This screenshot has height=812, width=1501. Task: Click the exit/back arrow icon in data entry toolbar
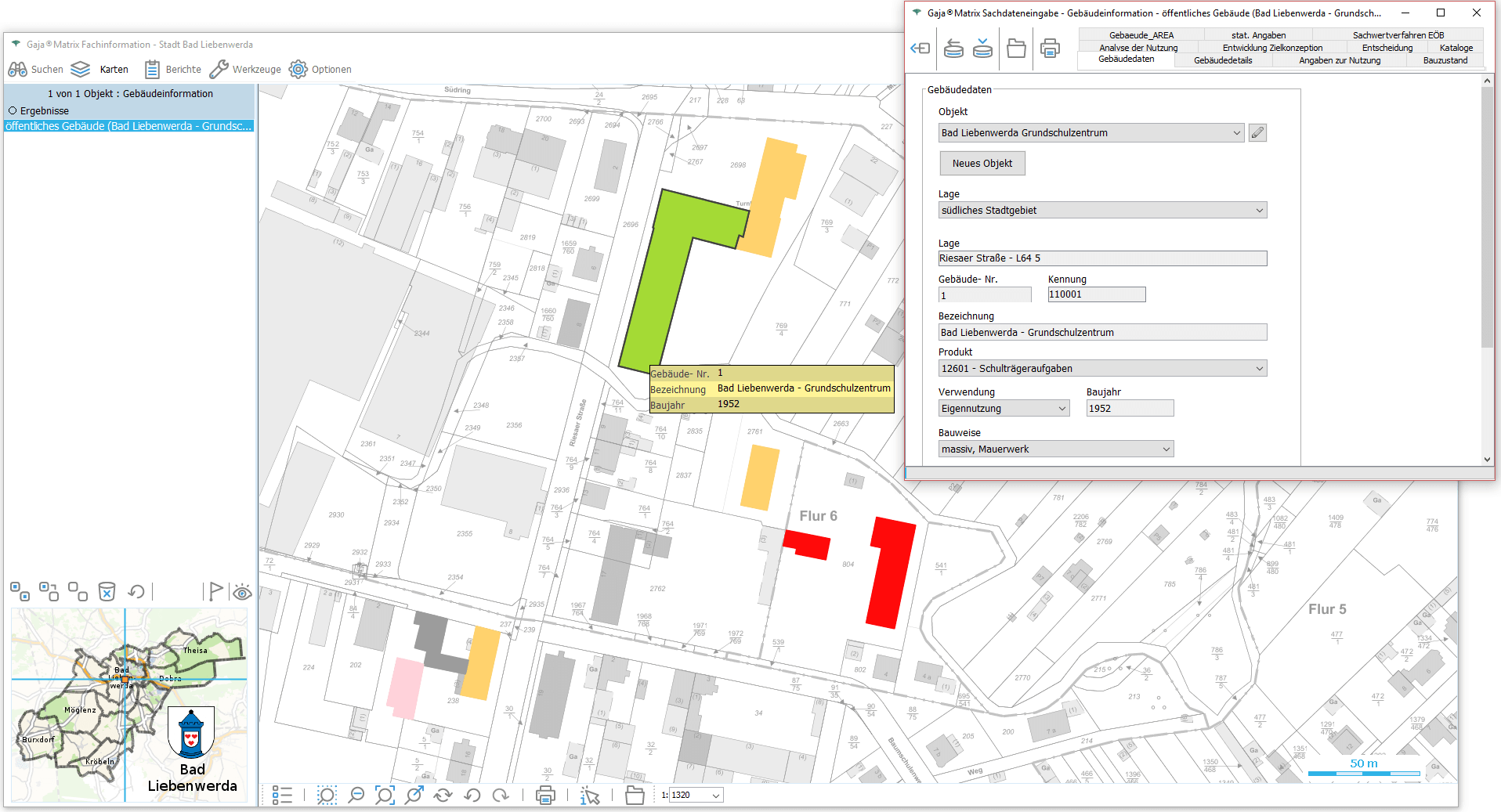[x=920, y=49]
